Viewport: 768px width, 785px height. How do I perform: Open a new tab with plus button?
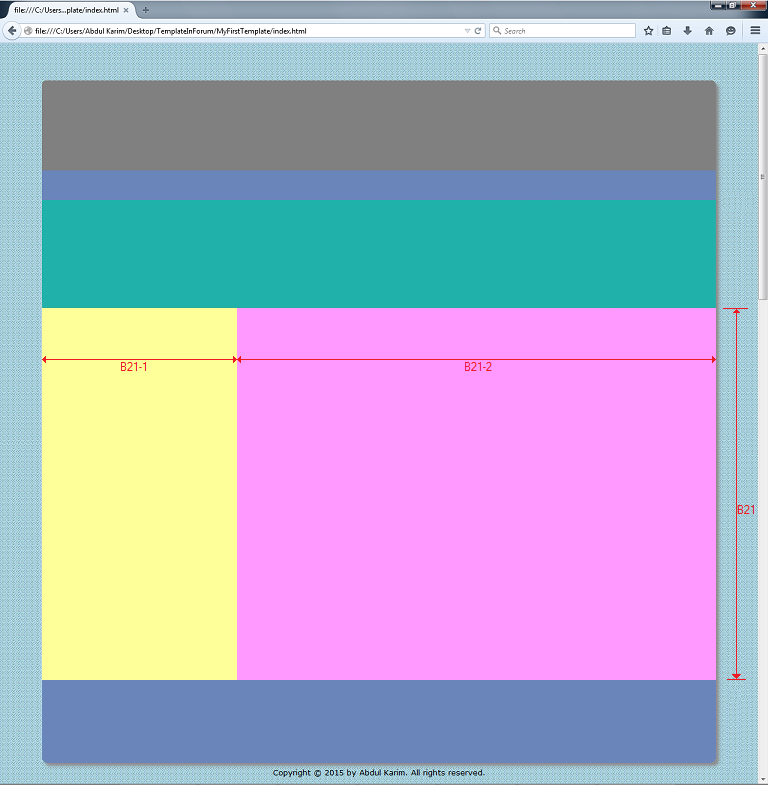point(146,10)
